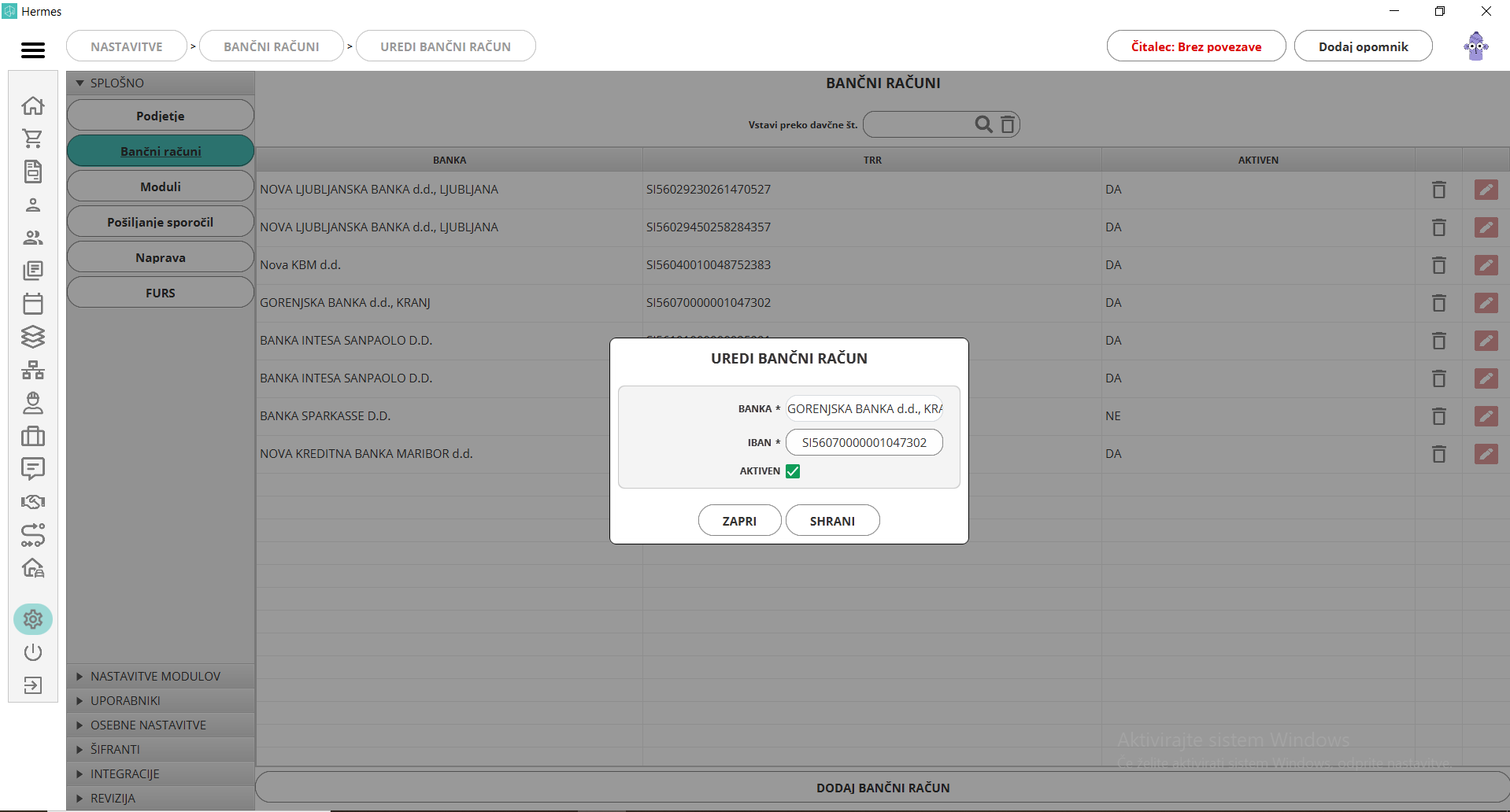The height and width of the screenshot is (812, 1510).
Task: Open the settings gear sidebar icon
Action: click(x=33, y=620)
